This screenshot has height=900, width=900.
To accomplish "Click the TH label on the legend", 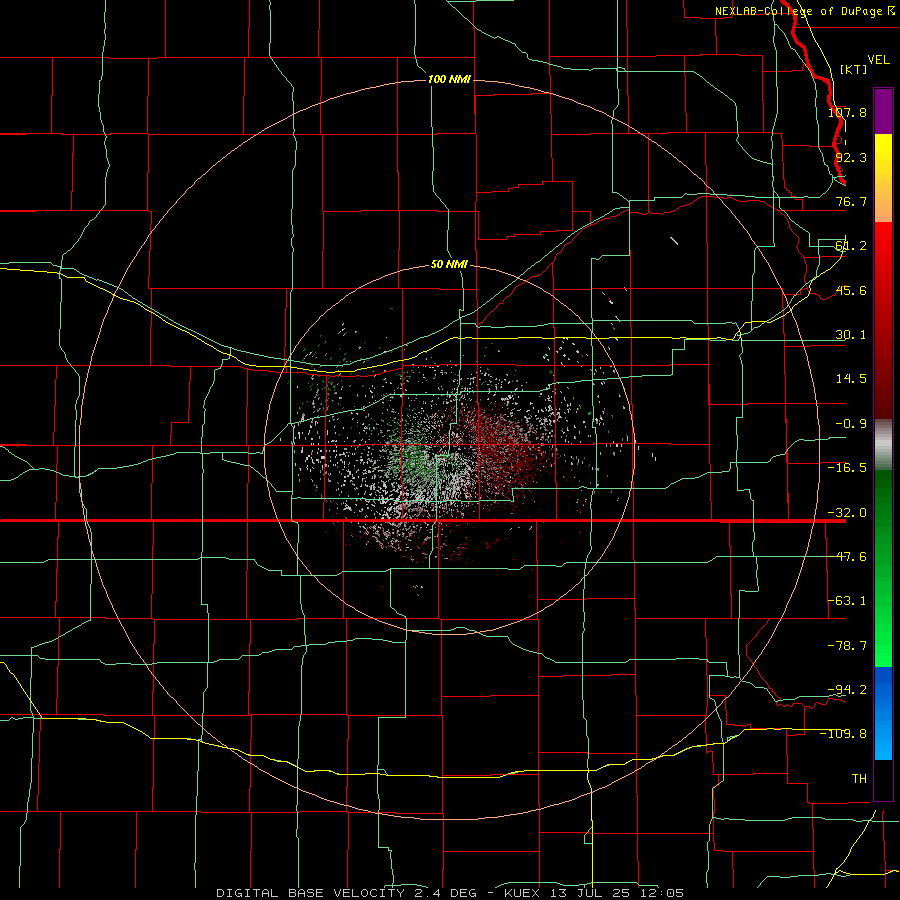I will tap(859, 779).
